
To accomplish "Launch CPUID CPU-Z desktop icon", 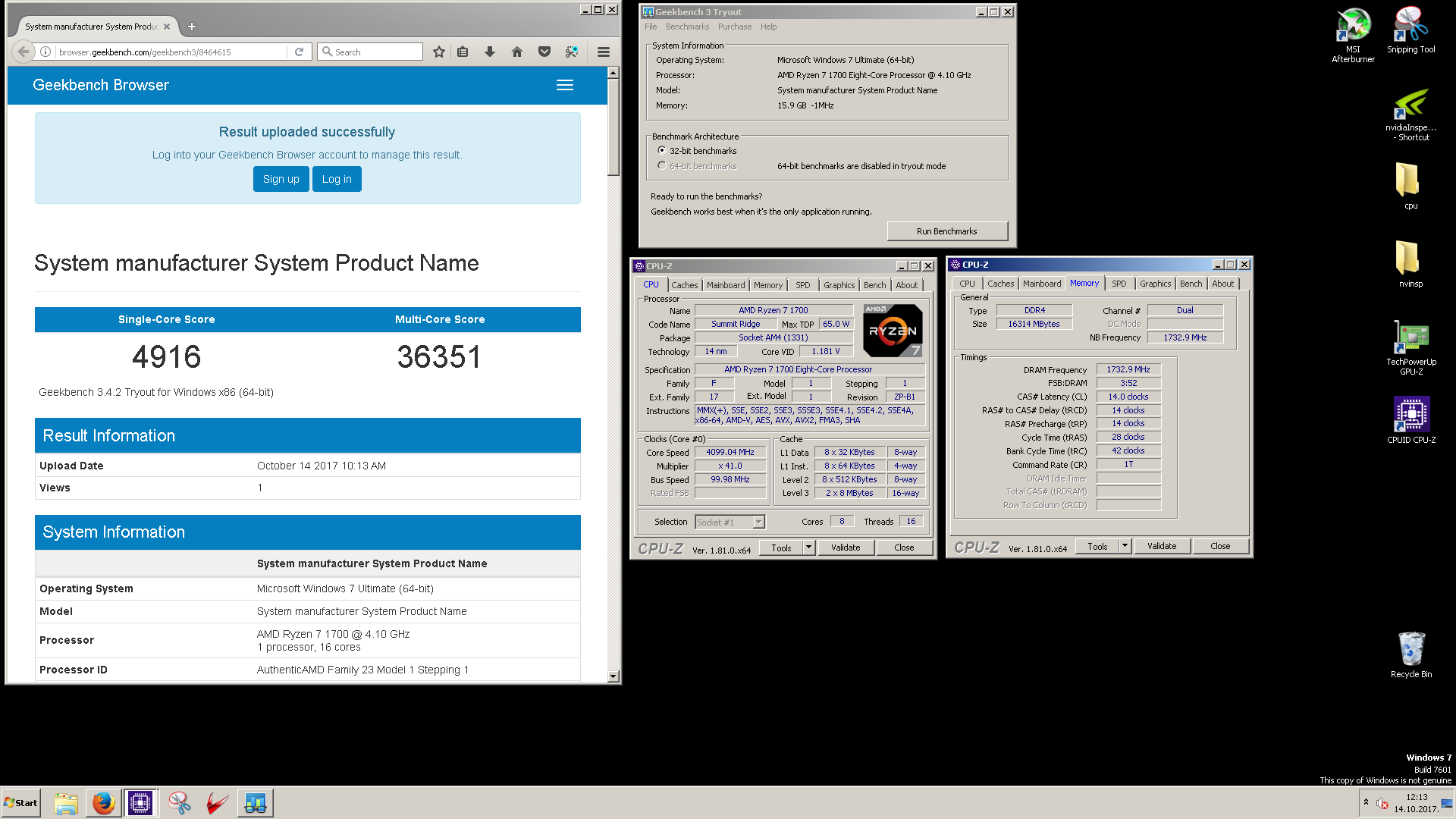I will 1410,419.
